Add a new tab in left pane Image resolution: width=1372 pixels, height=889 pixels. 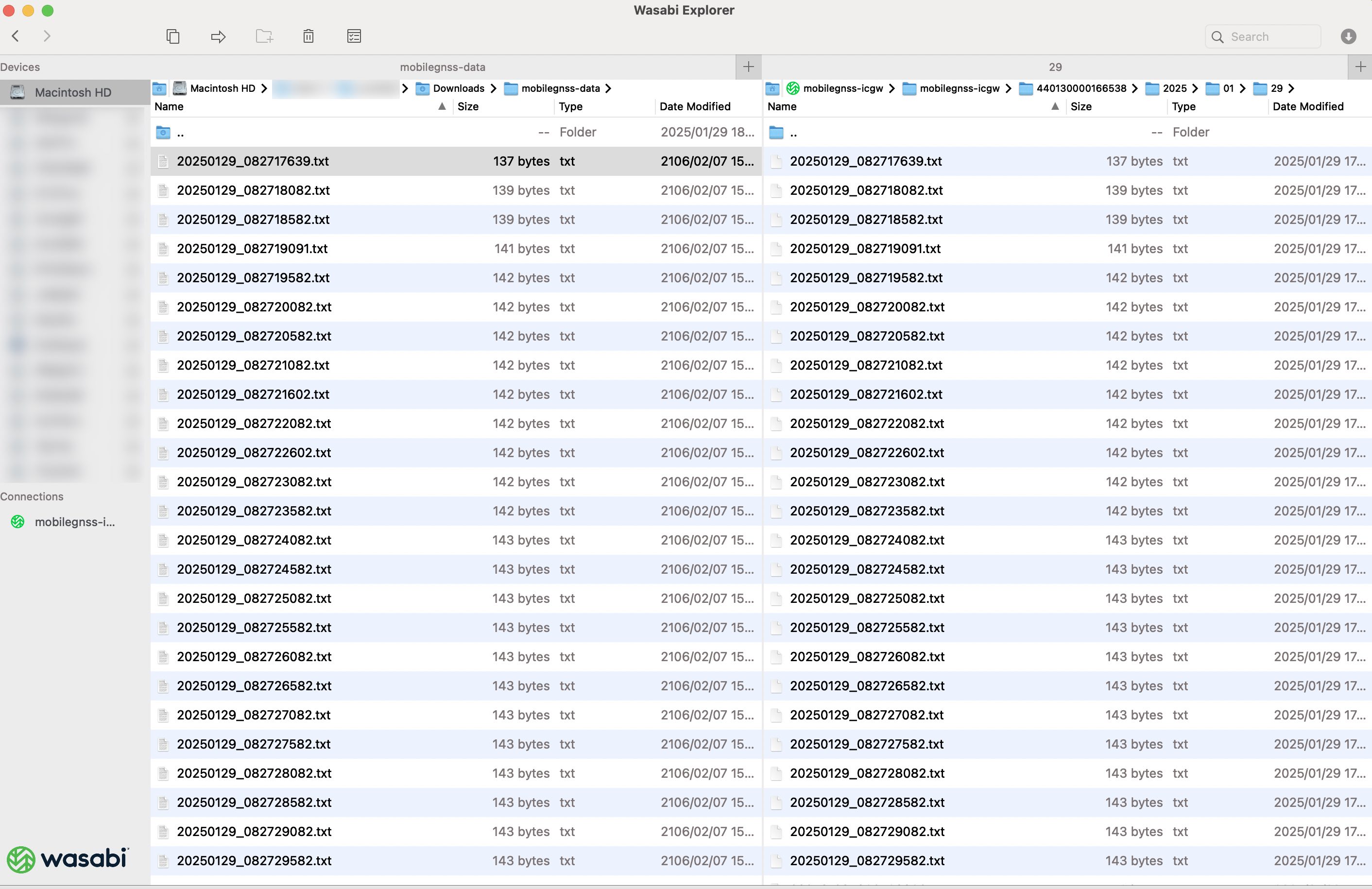tap(748, 67)
